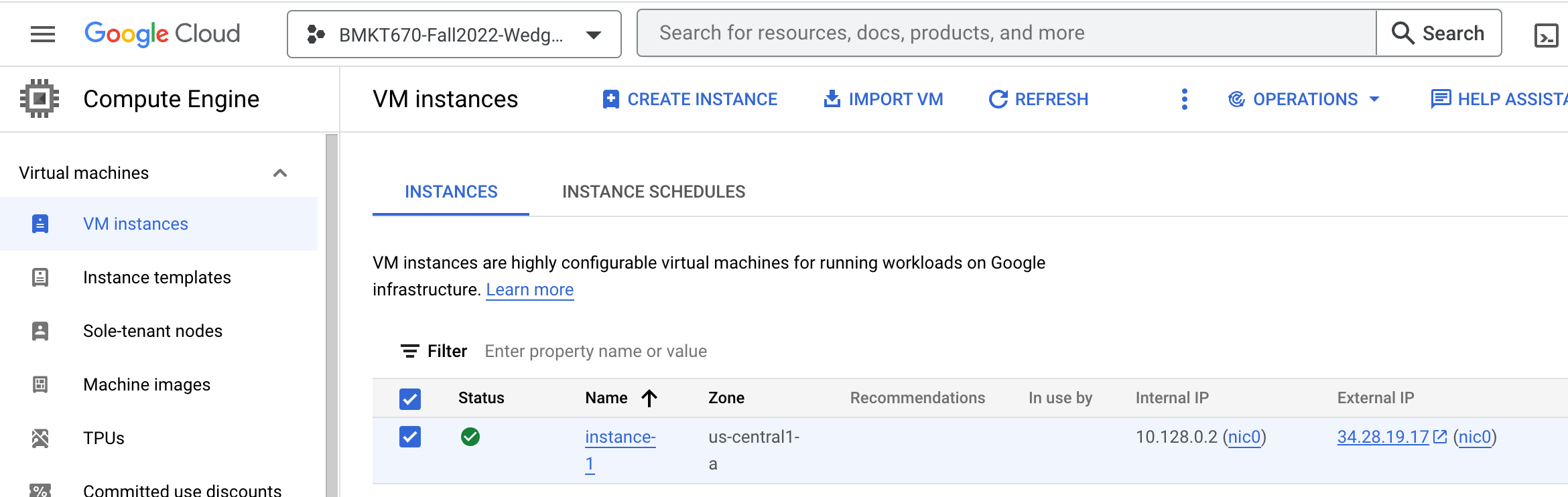The height and width of the screenshot is (497, 1568).
Task: Click the Instance templates sidebar icon
Action: (x=40, y=277)
